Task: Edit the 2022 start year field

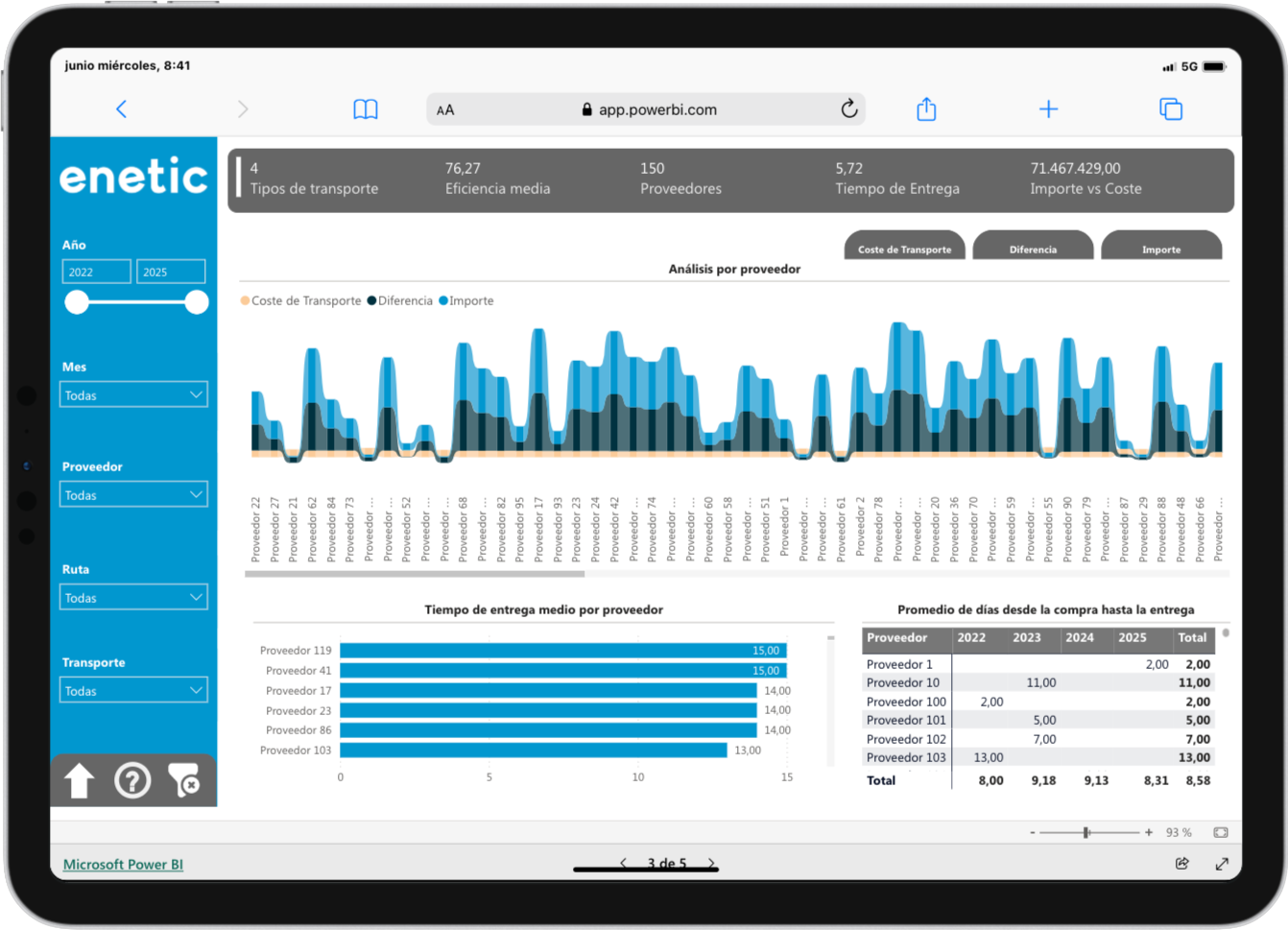Action: pos(97,272)
